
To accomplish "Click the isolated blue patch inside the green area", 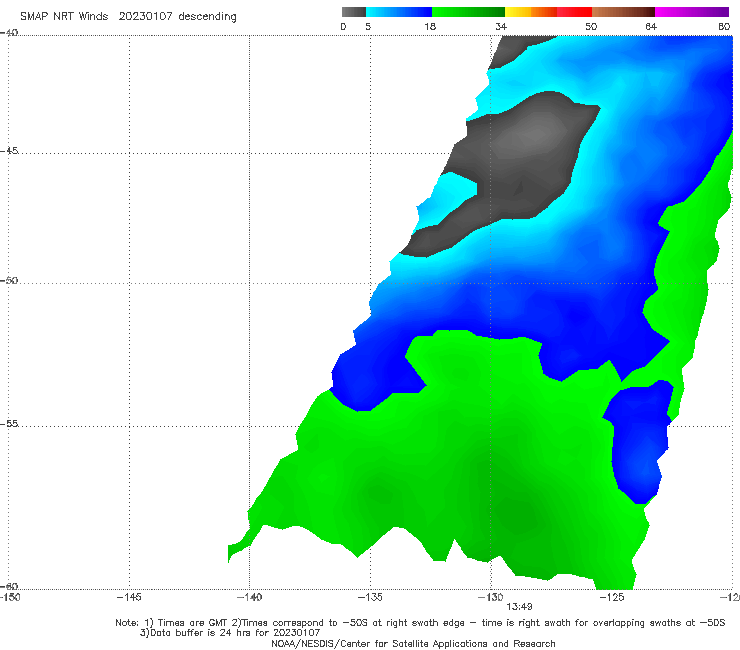I will tap(639, 441).
